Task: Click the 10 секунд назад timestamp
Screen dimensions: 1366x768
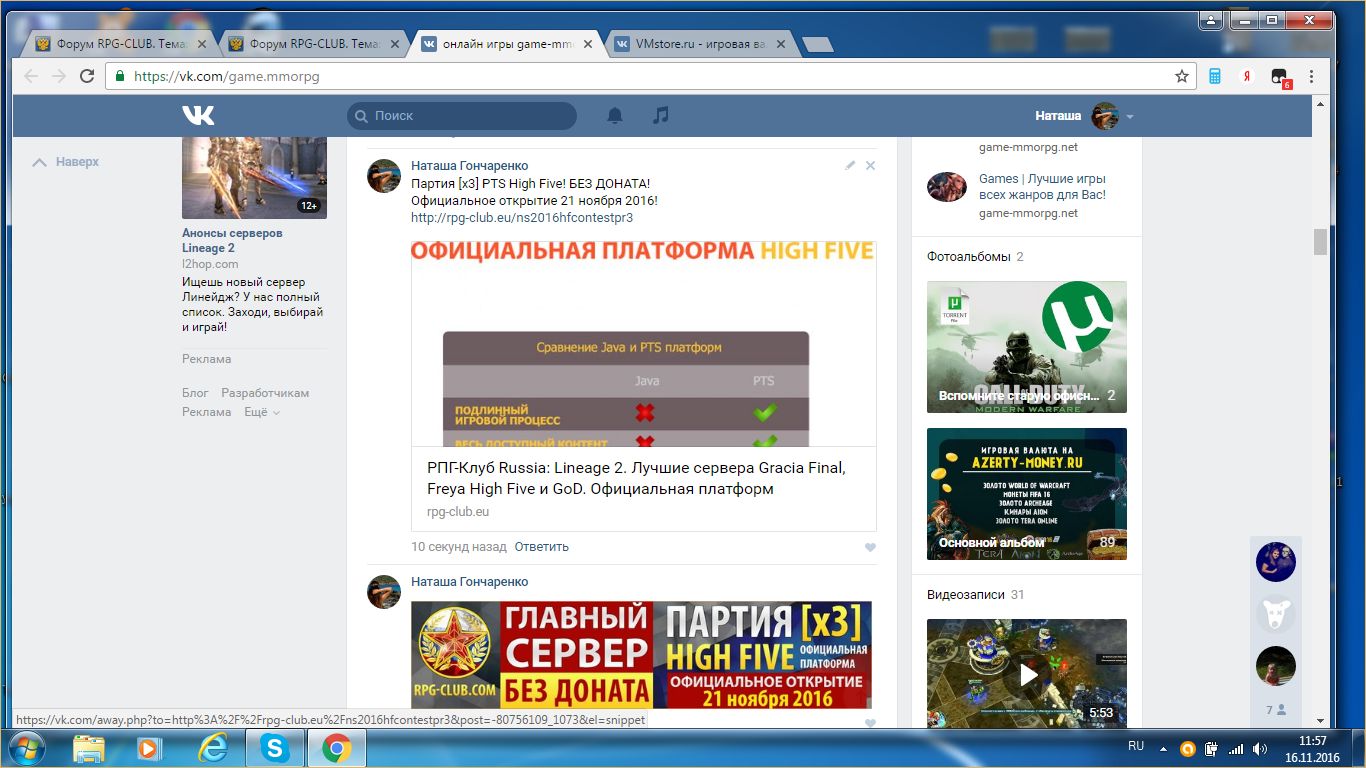Action: 459,547
